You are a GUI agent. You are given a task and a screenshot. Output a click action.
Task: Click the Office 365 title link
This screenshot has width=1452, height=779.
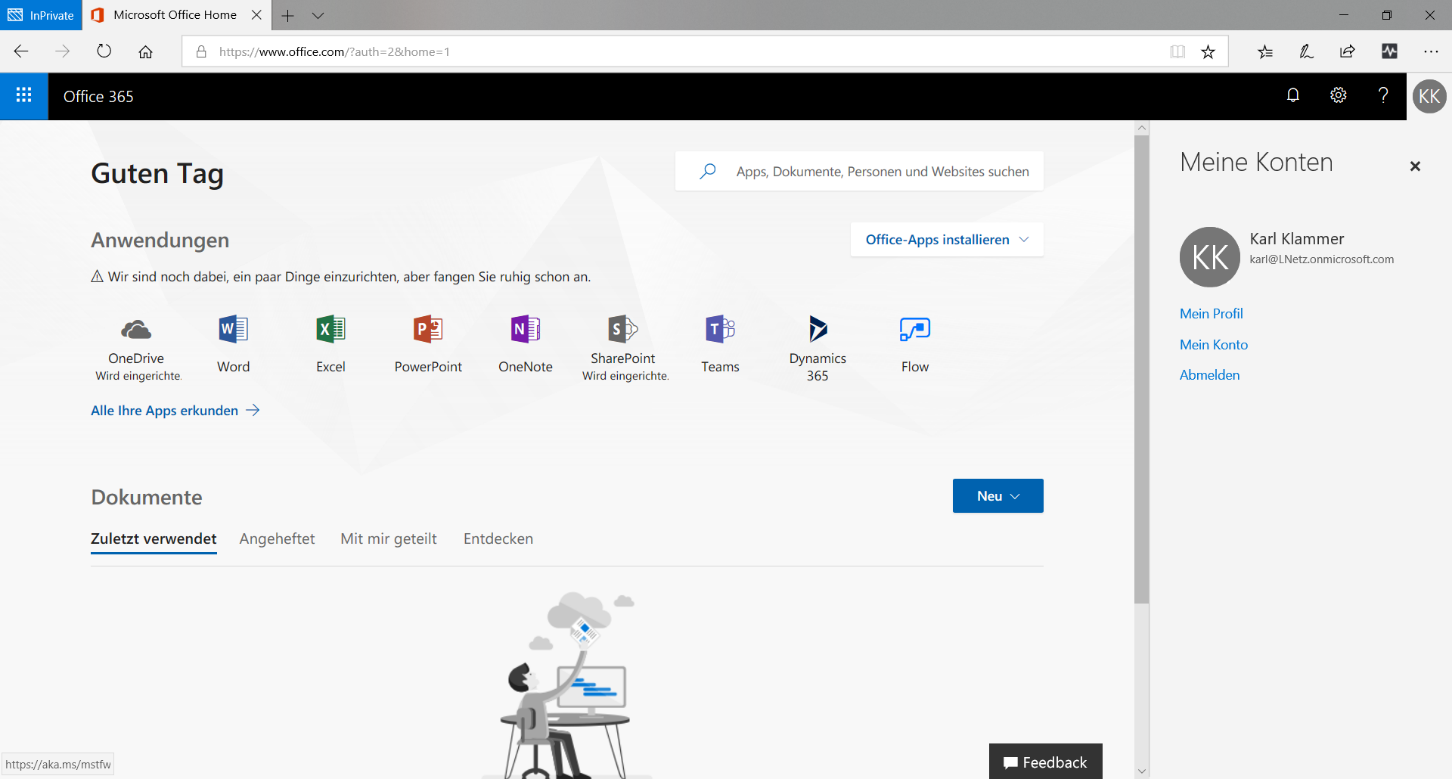tap(98, 96)
